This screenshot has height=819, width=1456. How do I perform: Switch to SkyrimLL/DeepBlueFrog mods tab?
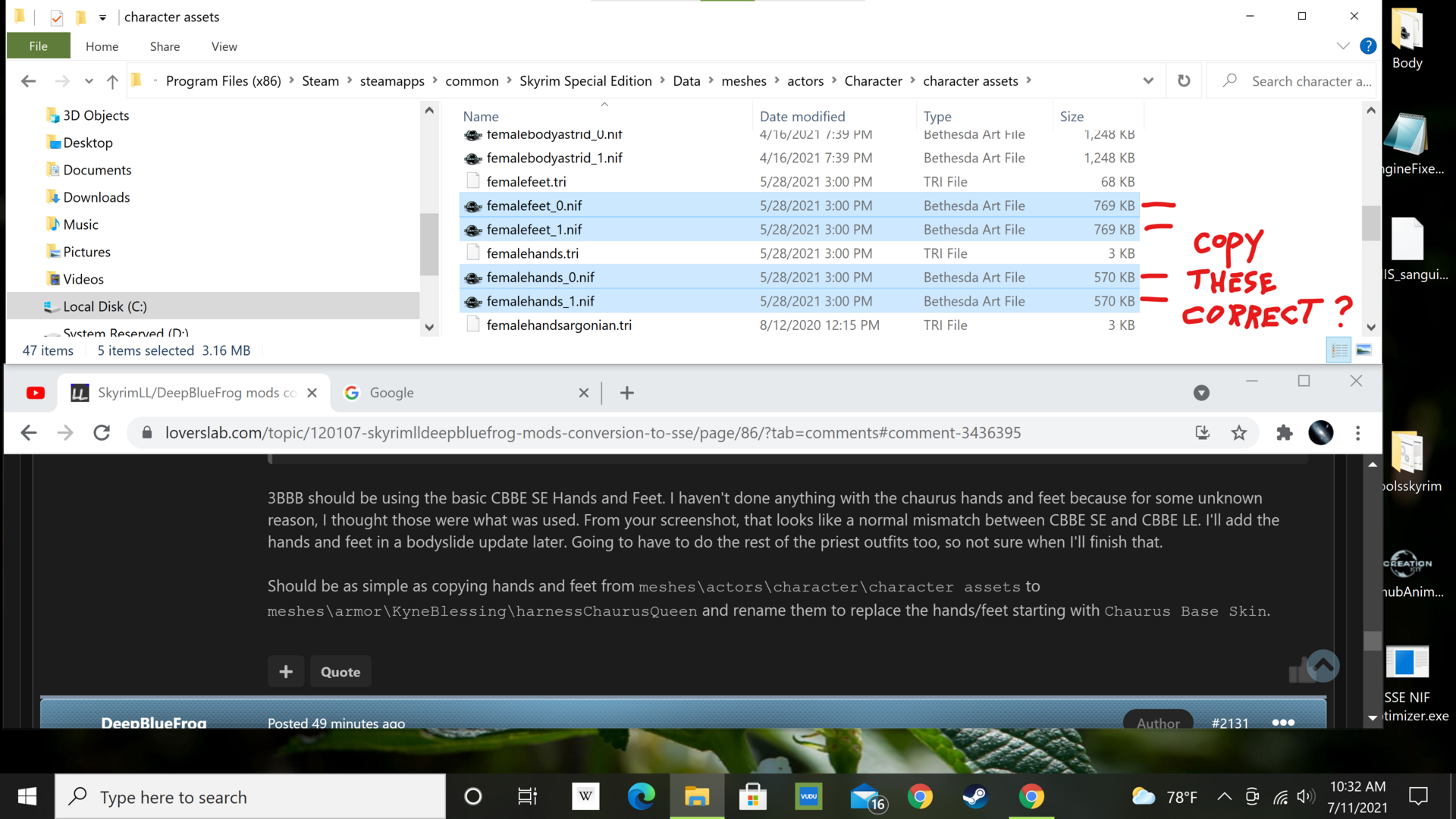[193, 393]
